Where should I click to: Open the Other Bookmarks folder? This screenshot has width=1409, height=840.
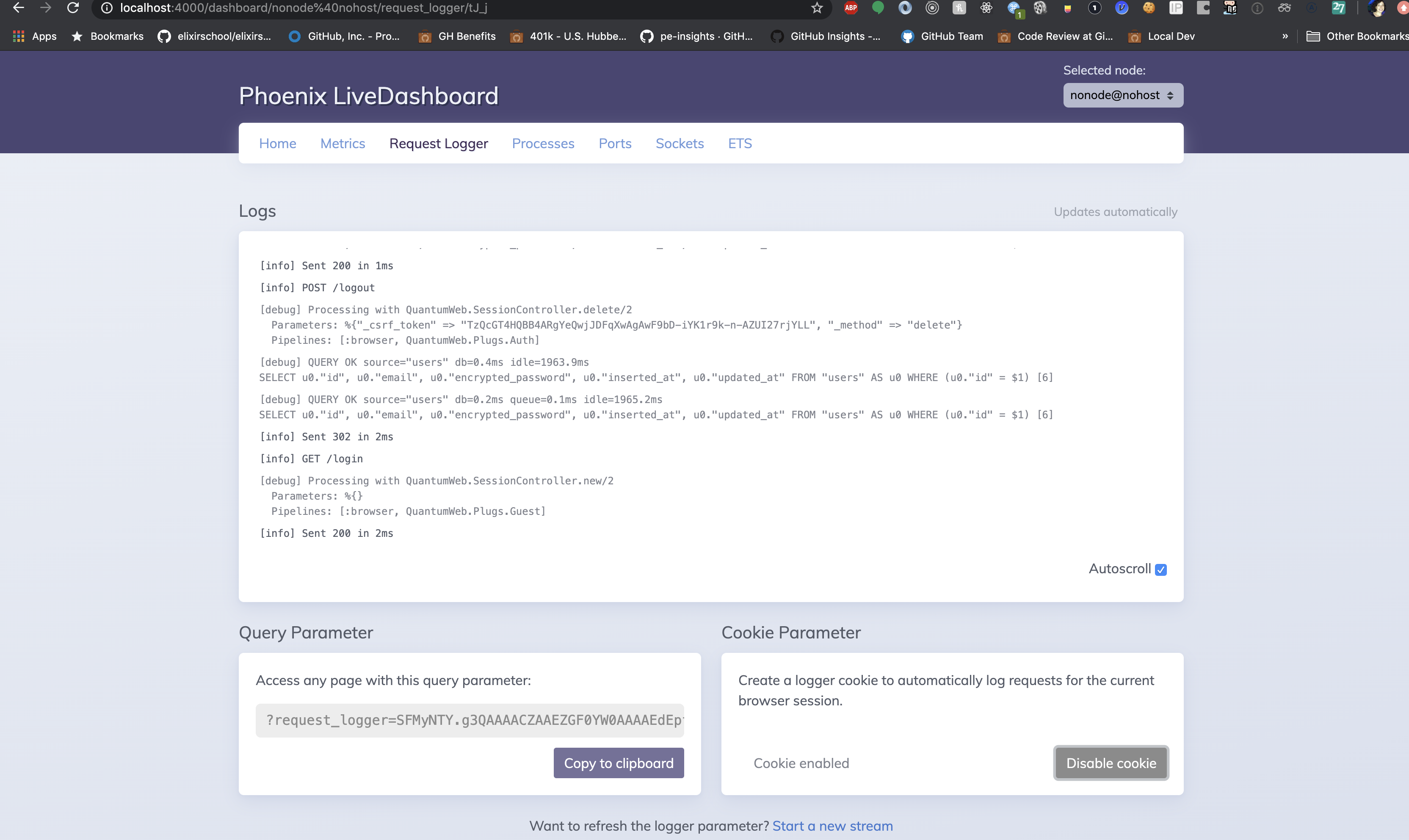point(1357,36)
